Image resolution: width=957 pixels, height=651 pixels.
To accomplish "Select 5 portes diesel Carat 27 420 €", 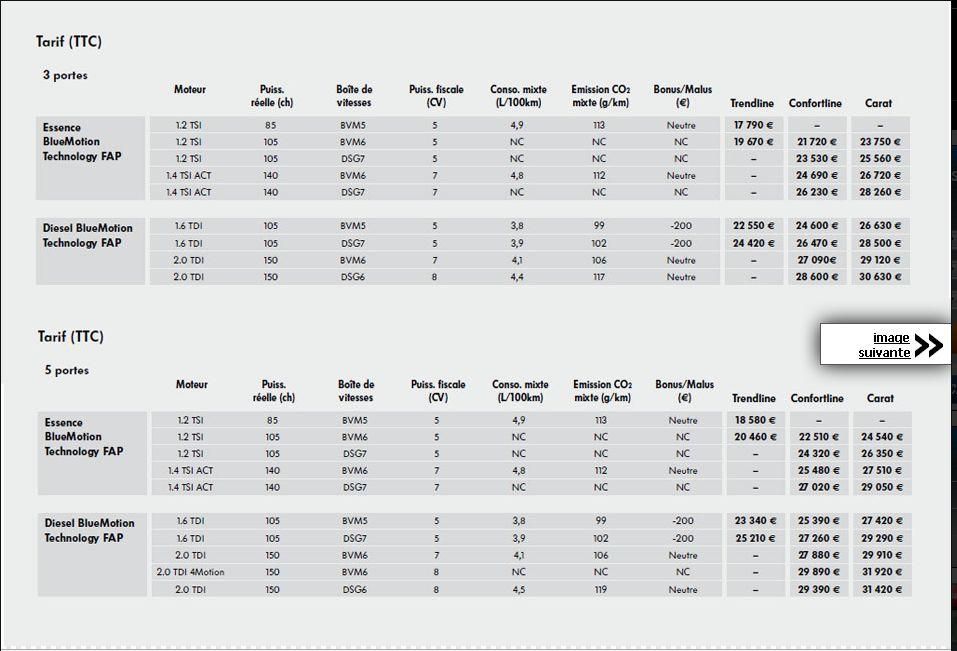I will [882, 521].
